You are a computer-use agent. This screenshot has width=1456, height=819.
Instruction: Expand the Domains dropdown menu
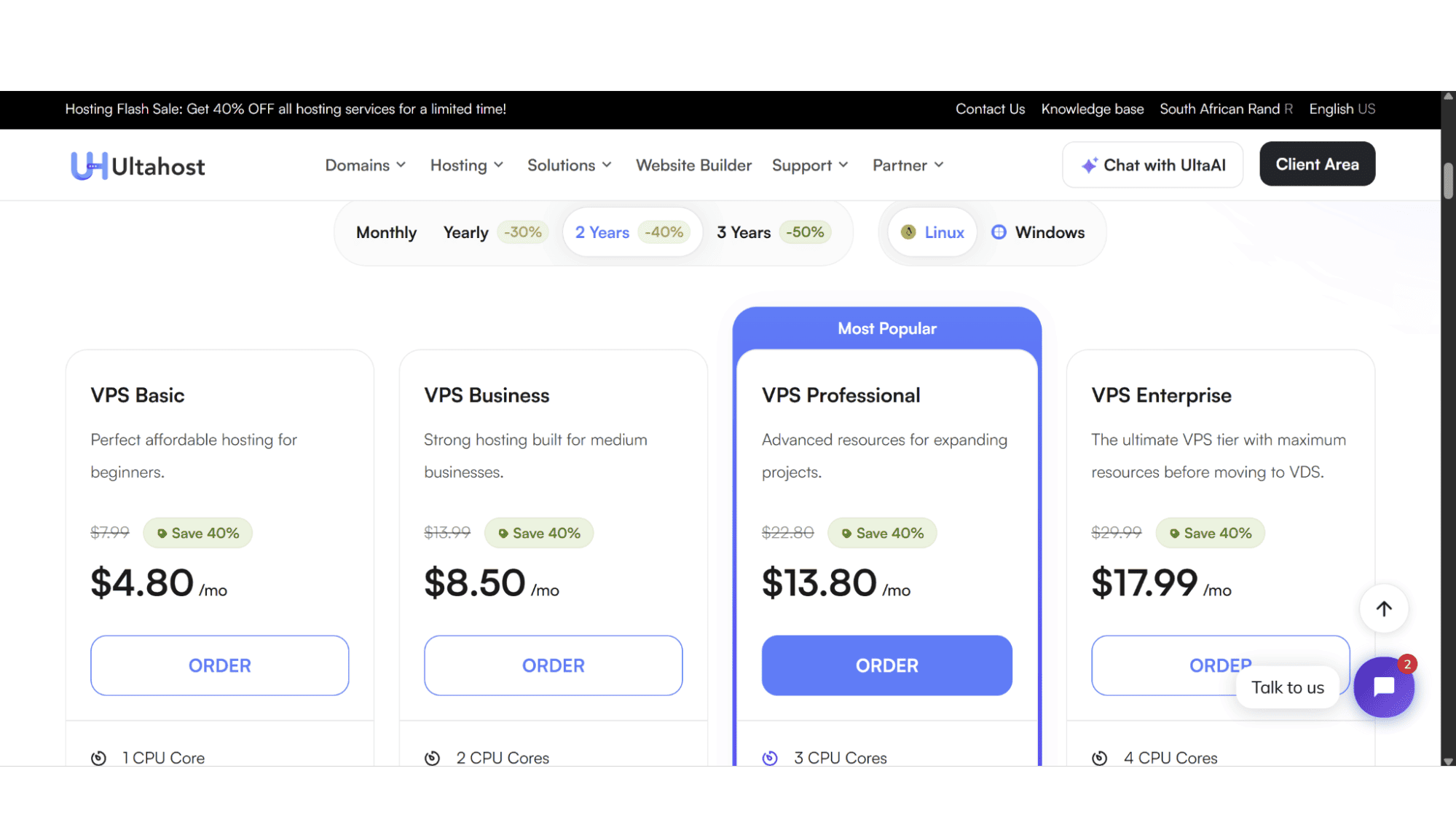pos(365,165)
